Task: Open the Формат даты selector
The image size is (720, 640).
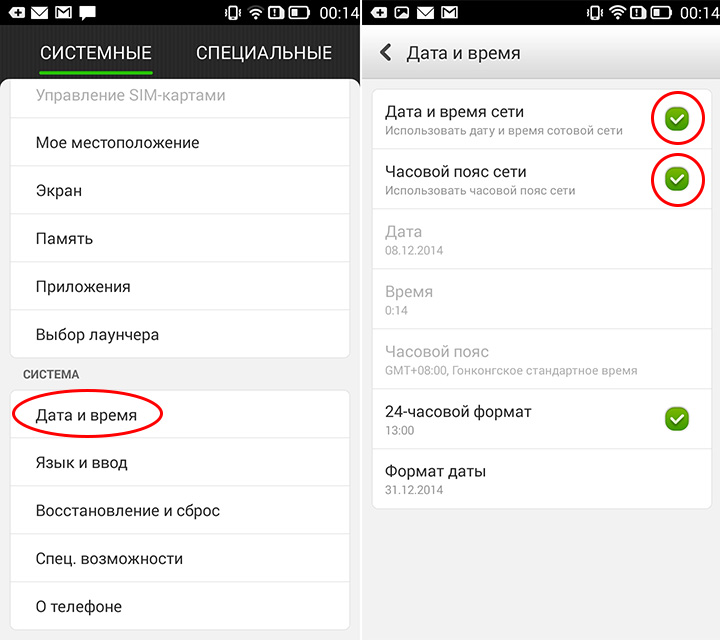Action: click(x=541, y=479)
